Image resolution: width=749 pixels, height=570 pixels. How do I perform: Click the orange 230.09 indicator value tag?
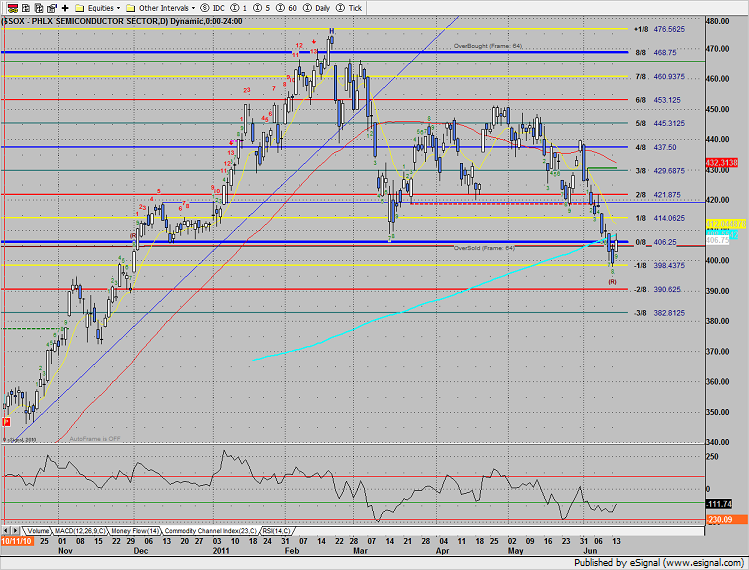726,519
